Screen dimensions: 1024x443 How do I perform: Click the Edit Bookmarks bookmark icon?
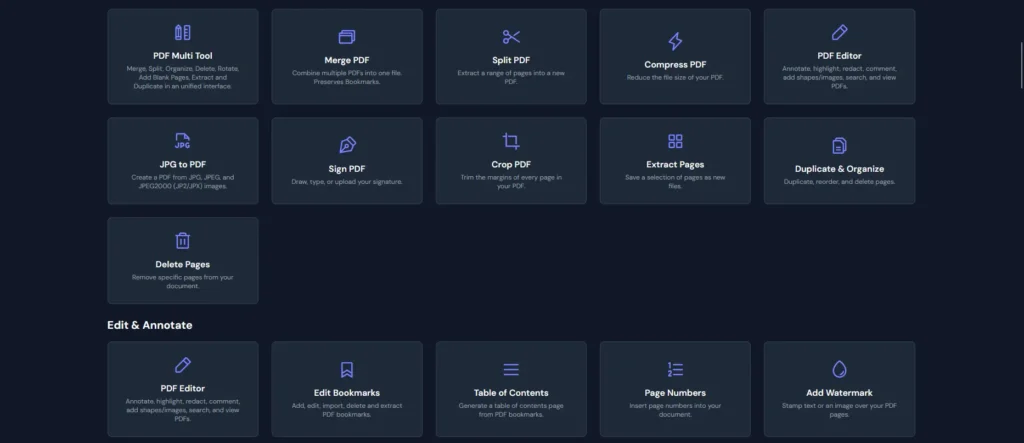click(347, 370)
